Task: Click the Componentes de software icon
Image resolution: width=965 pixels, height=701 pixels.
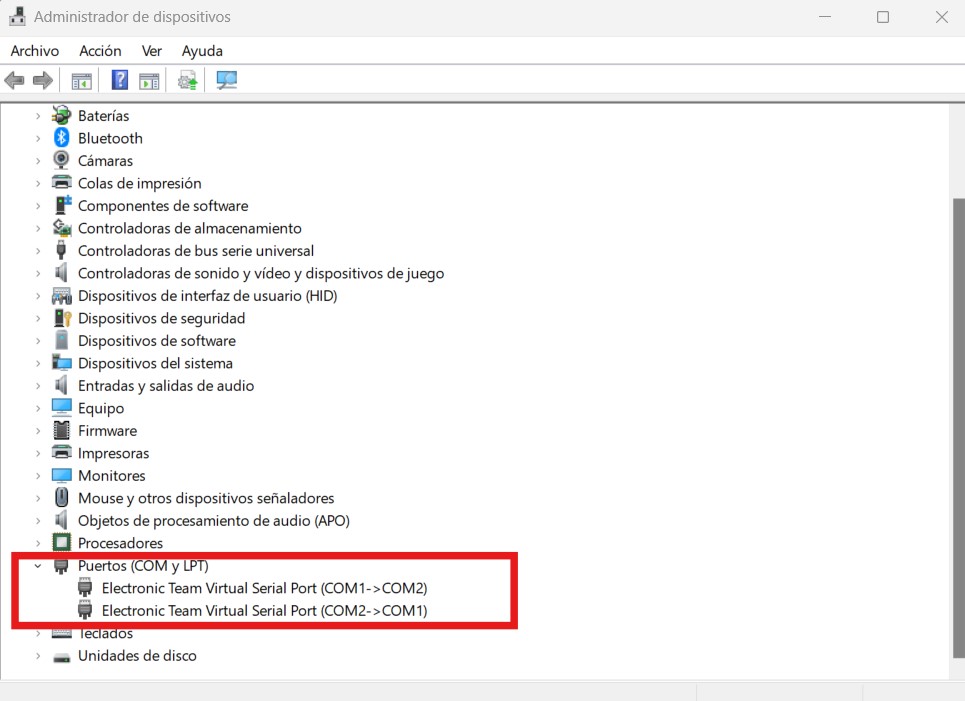Action: point(62,205)
